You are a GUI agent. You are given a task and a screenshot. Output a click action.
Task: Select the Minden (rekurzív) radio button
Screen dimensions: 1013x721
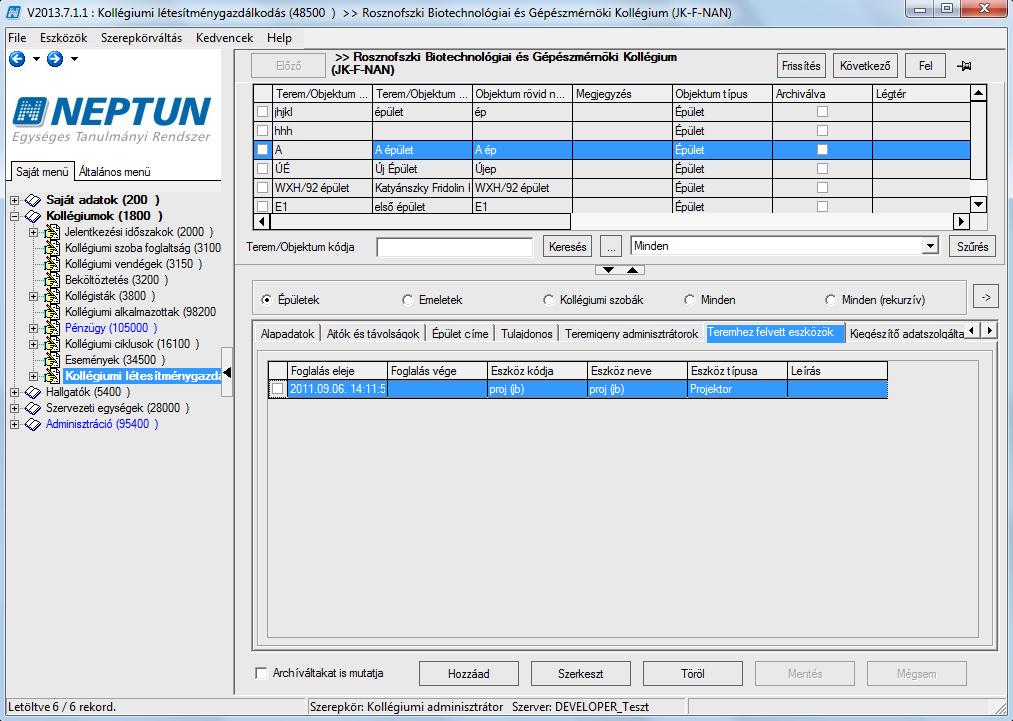pyautogui.click(x=830, y=300)
